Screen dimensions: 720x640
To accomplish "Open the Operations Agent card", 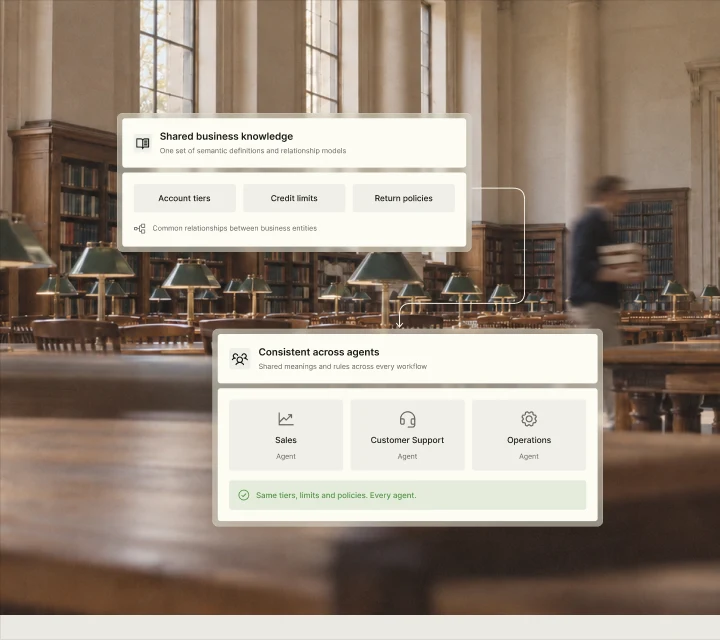I will click(x=529, y=435).
